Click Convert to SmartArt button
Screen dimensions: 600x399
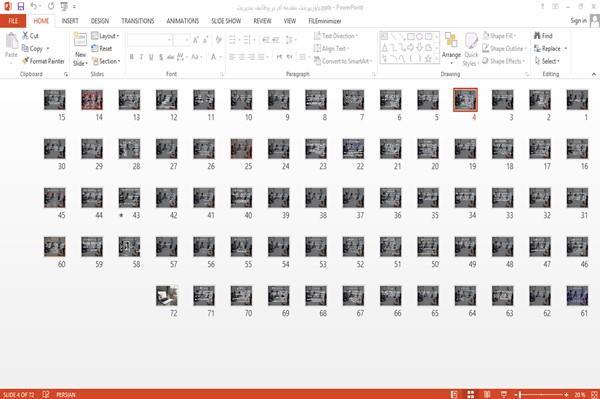click(x=343, y=61)
